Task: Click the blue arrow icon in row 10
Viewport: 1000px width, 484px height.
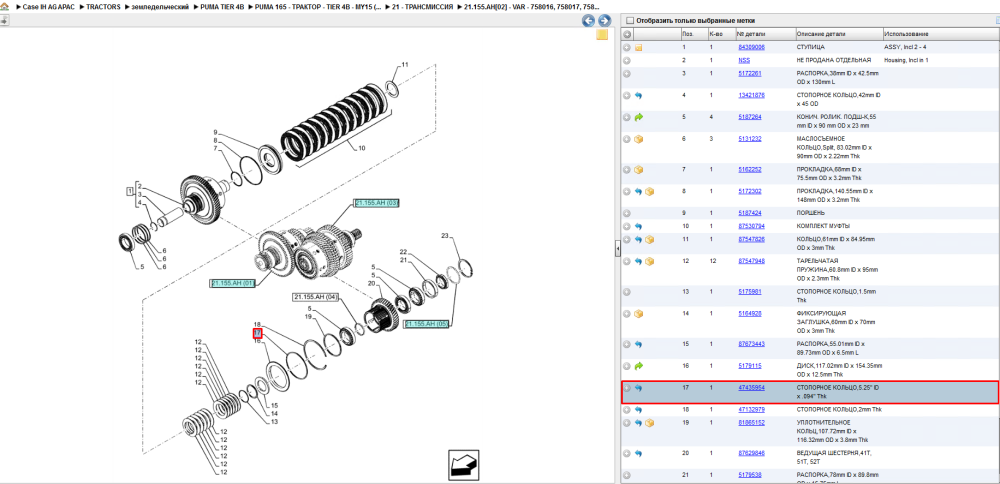Action: [x=638, y=226]
